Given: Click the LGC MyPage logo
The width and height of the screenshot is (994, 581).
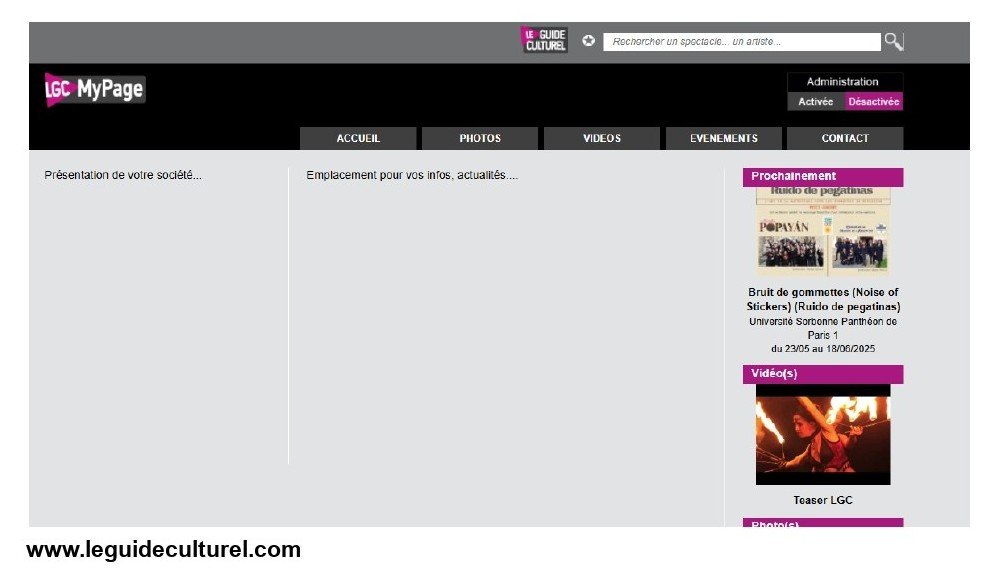Looking at the screenshot, I should tap(94, 89).
